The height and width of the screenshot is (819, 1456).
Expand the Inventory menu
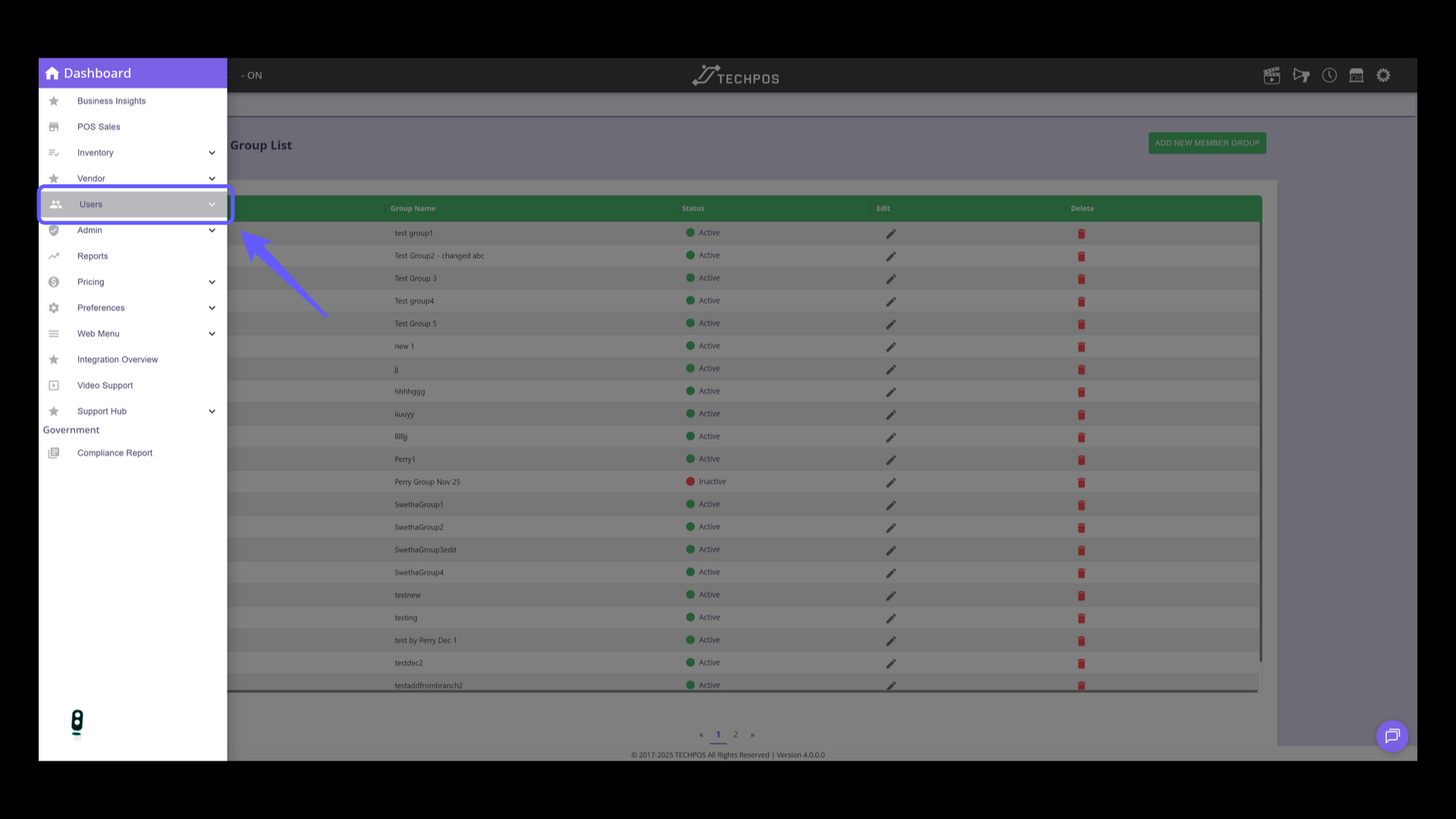pos(212,152)
